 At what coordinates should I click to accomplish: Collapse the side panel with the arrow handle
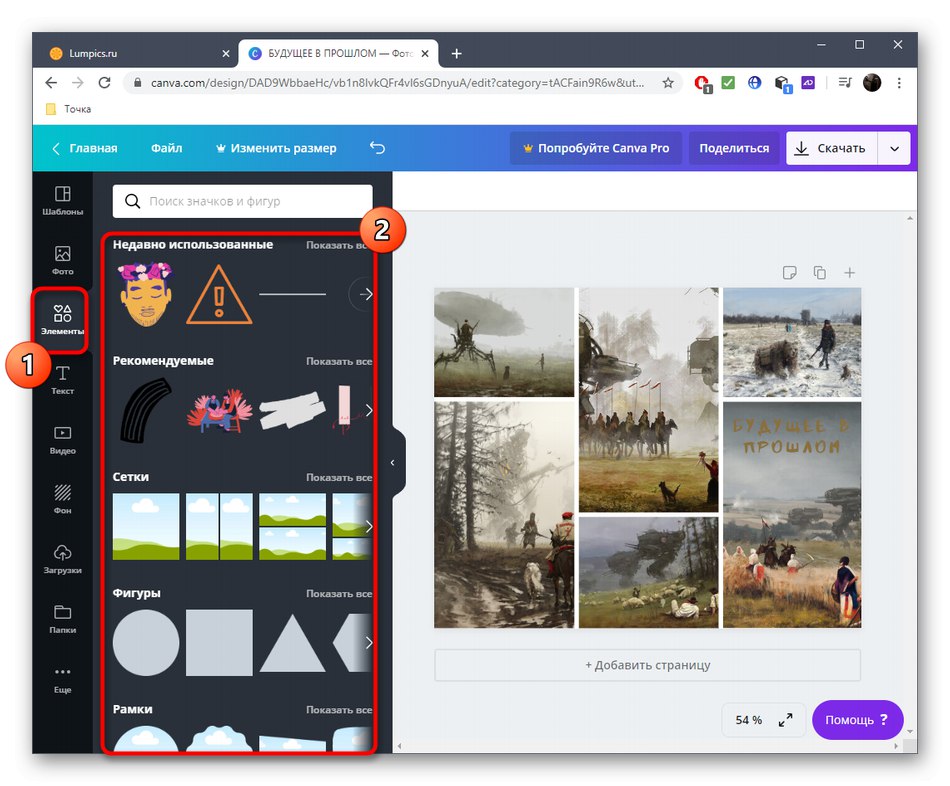tap(393, 463)
